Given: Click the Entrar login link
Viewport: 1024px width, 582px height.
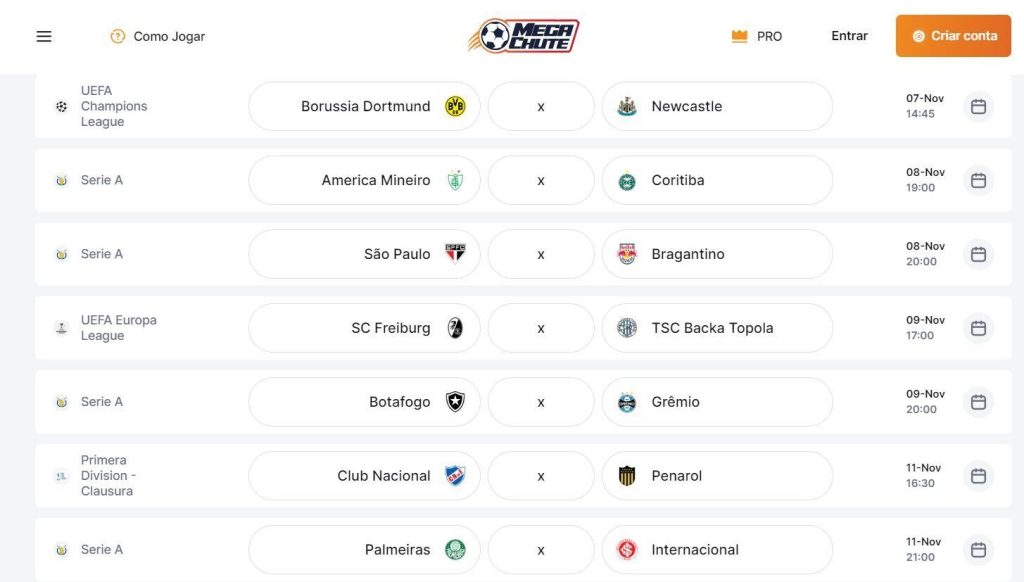Looking at the screenshot, I should tap(849, 36).
